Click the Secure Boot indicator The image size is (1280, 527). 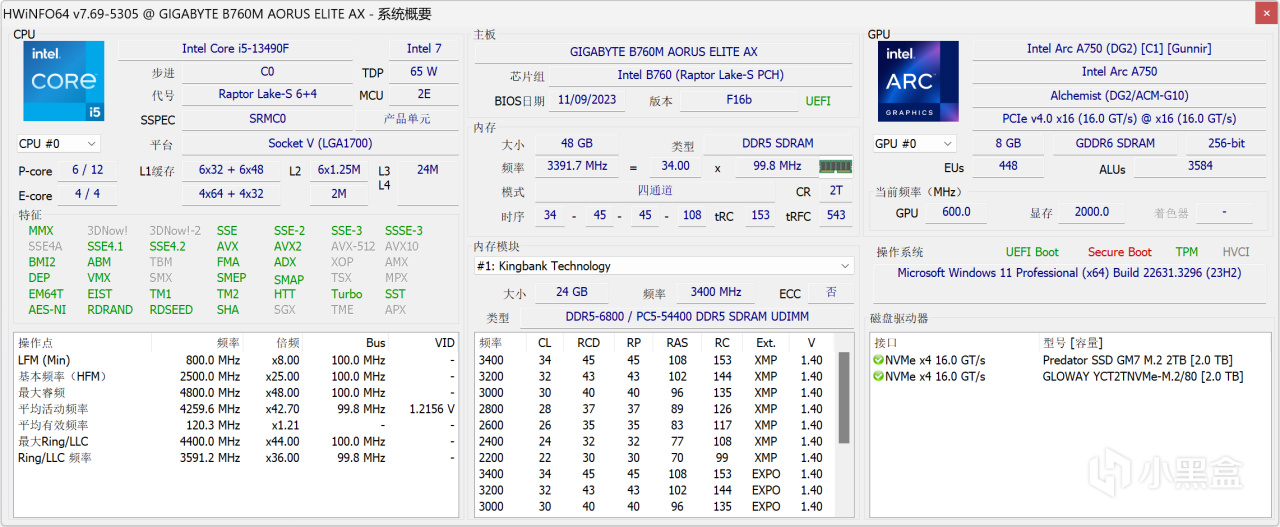(1119, 252)
